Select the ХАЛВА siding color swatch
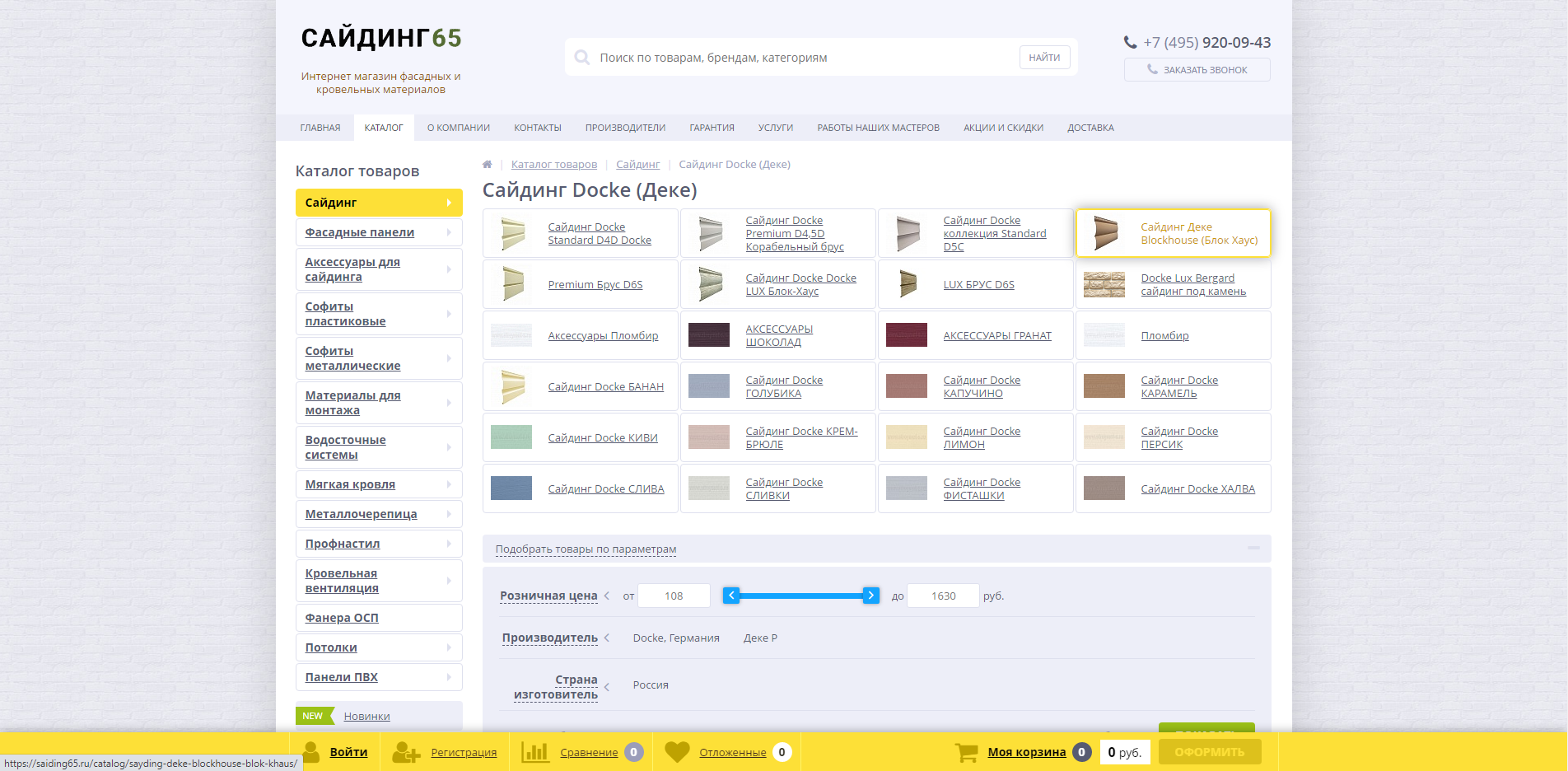This screenshot has height=771, width=1568. [x=1104, y=488]
